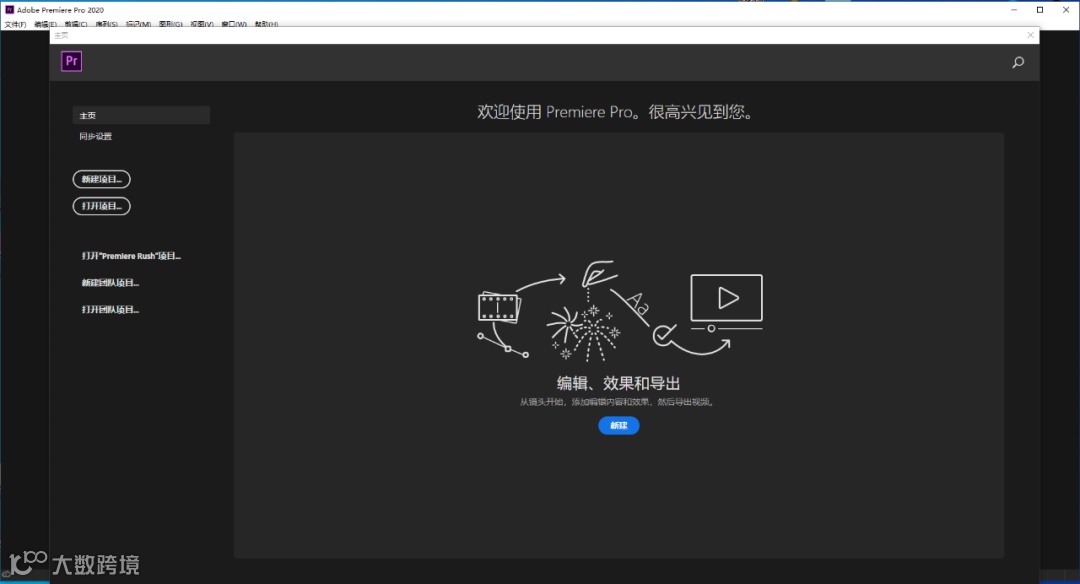Open the 窗口(W) menu
The width and height of the screenshot is (1080, 584).
pos(233,24)
